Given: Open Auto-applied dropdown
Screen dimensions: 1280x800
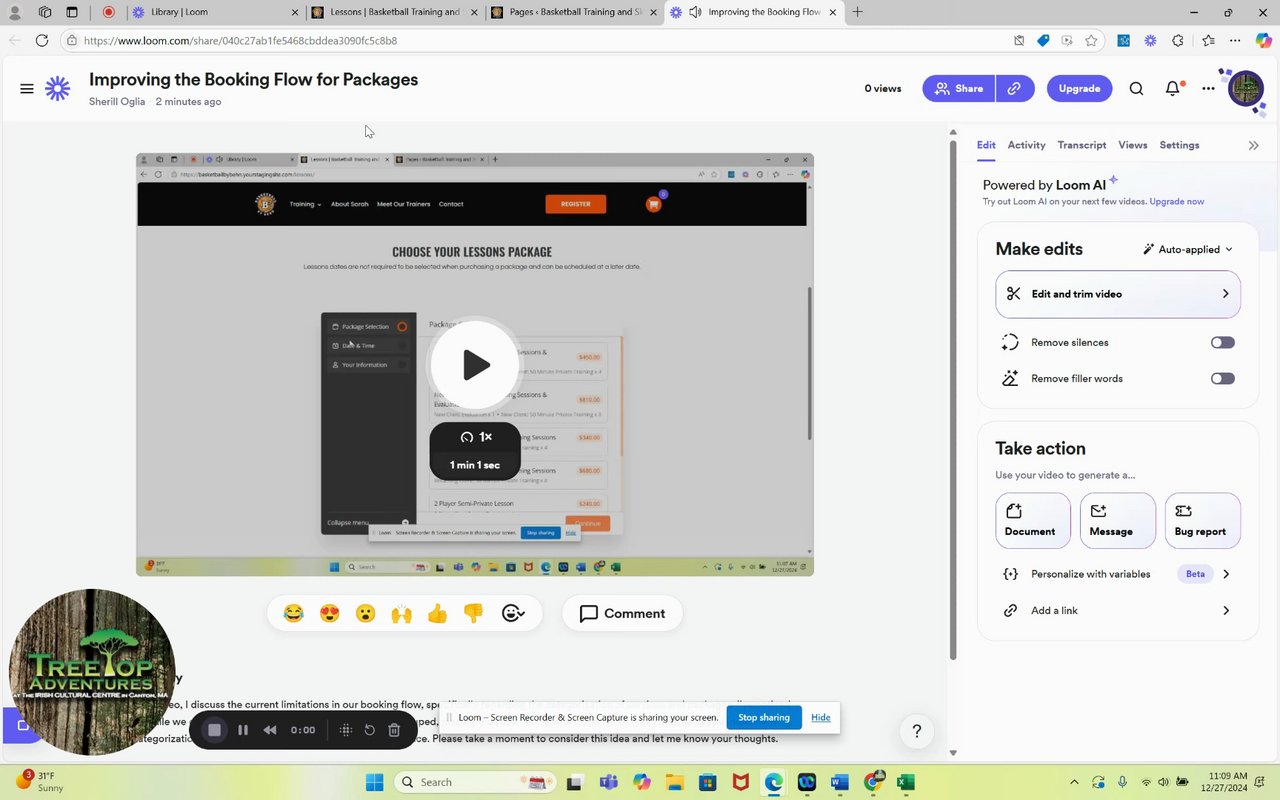Looking at the screenshot, I should click(1188, 249).
